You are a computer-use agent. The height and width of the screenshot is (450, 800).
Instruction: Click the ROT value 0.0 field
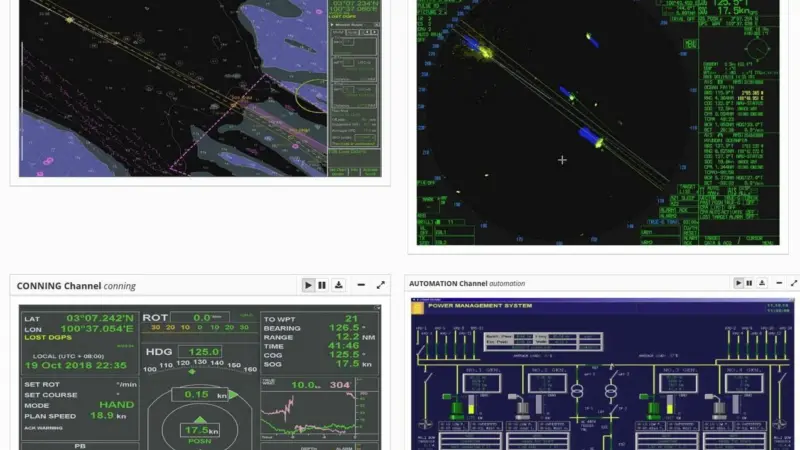[x=199, y=317]
